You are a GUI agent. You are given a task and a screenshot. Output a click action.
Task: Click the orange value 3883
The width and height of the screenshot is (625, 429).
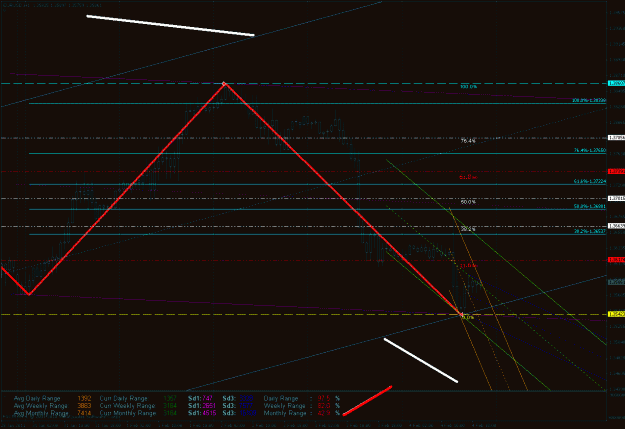[85, 406]
